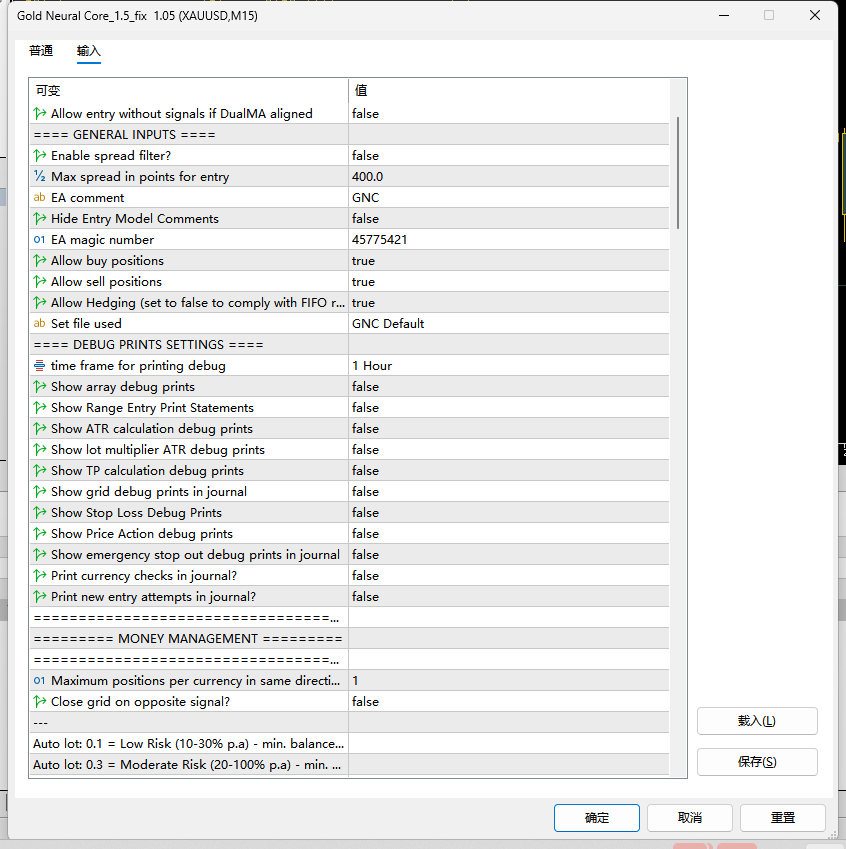
Task: Click enum icon beside time frame for printing debug
Action: pyautogui.click(x=40, y=366)
